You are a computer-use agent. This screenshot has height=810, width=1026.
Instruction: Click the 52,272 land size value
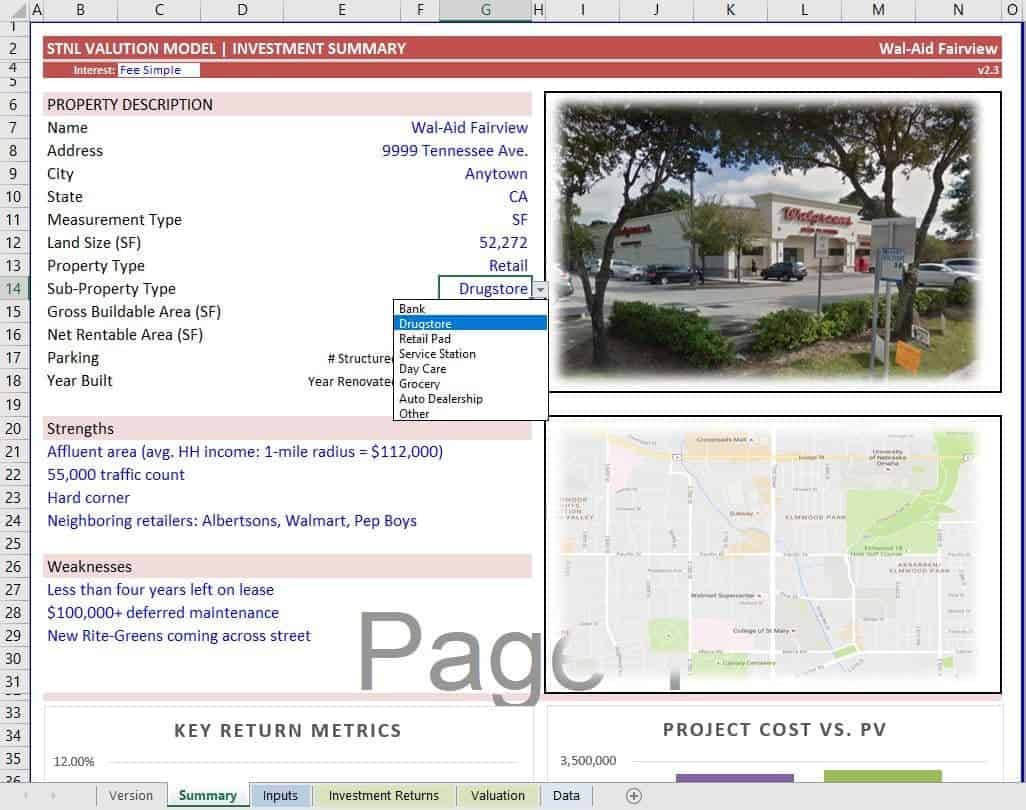pos(503,243)
